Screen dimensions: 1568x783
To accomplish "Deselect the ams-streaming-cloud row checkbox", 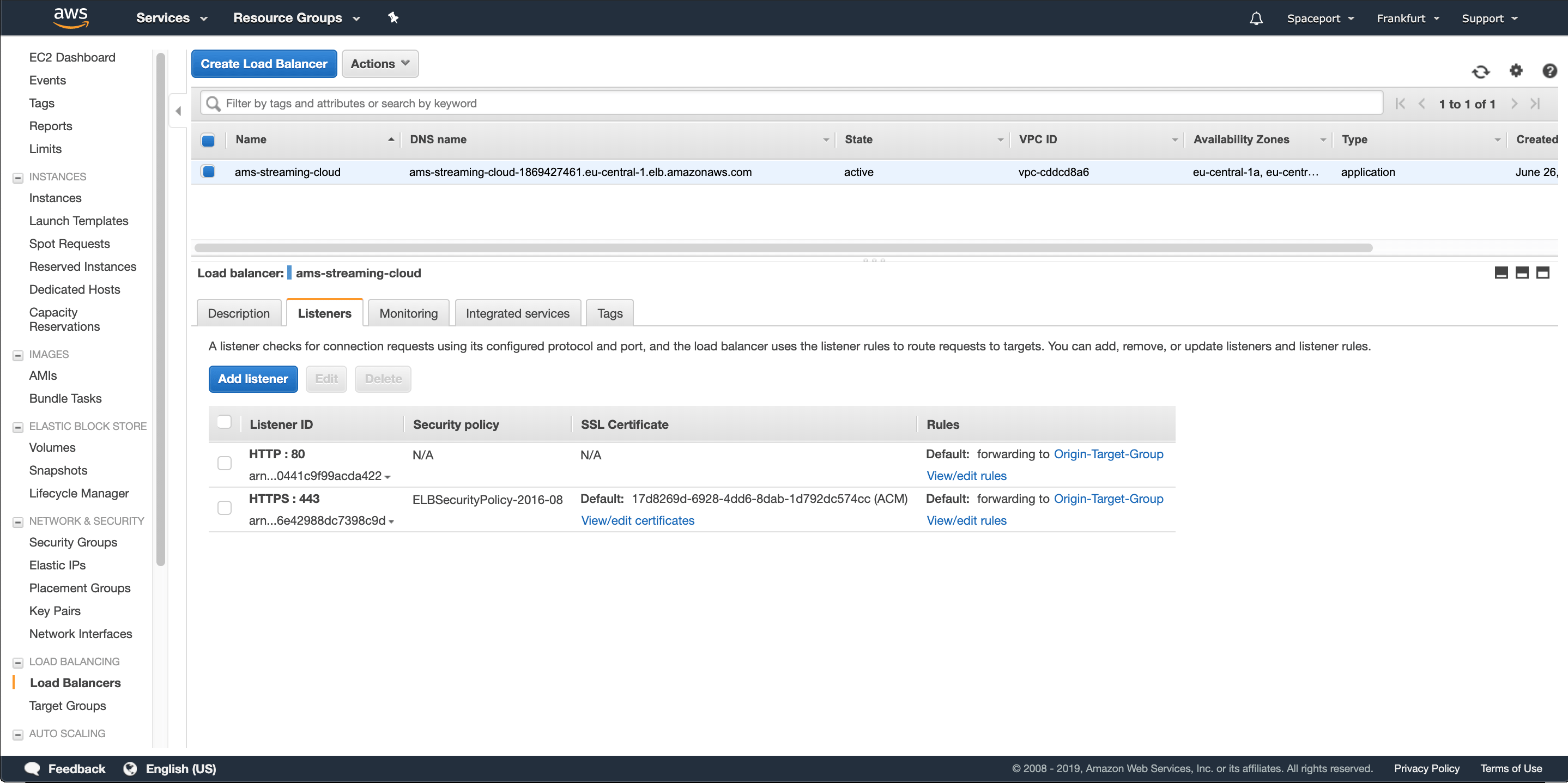I will (x=208, y=172).
